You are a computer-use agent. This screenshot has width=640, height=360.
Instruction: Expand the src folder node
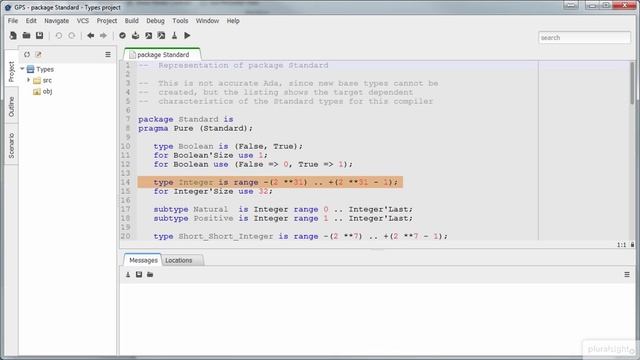coord(29,80)
